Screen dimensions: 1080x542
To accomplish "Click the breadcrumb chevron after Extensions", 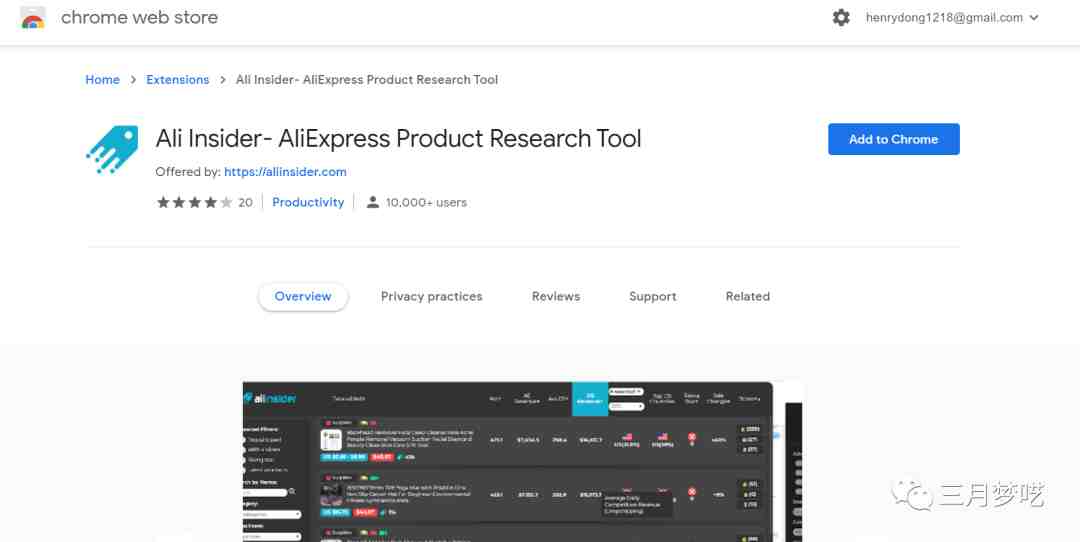I will [222, 80].
